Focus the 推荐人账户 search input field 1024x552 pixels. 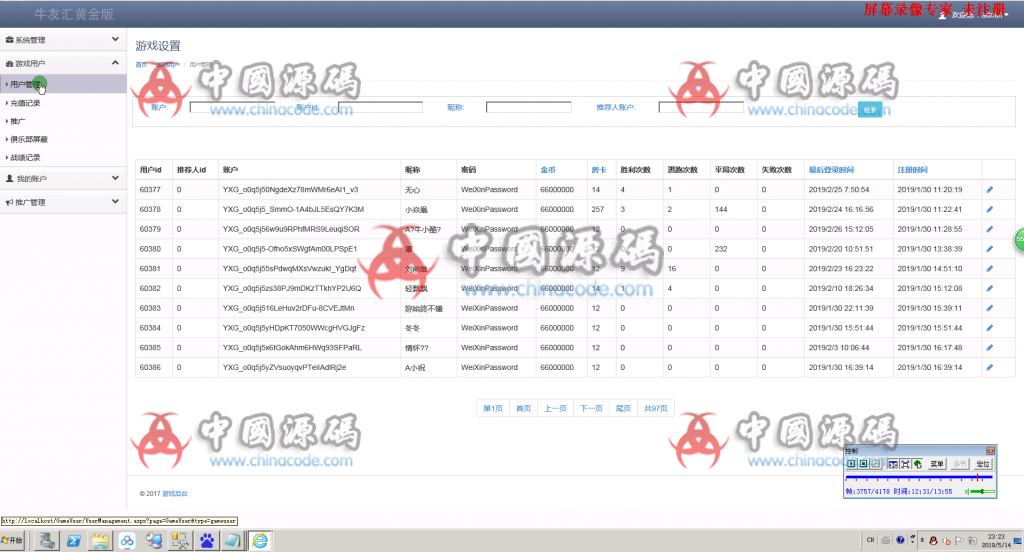[701, 107]
